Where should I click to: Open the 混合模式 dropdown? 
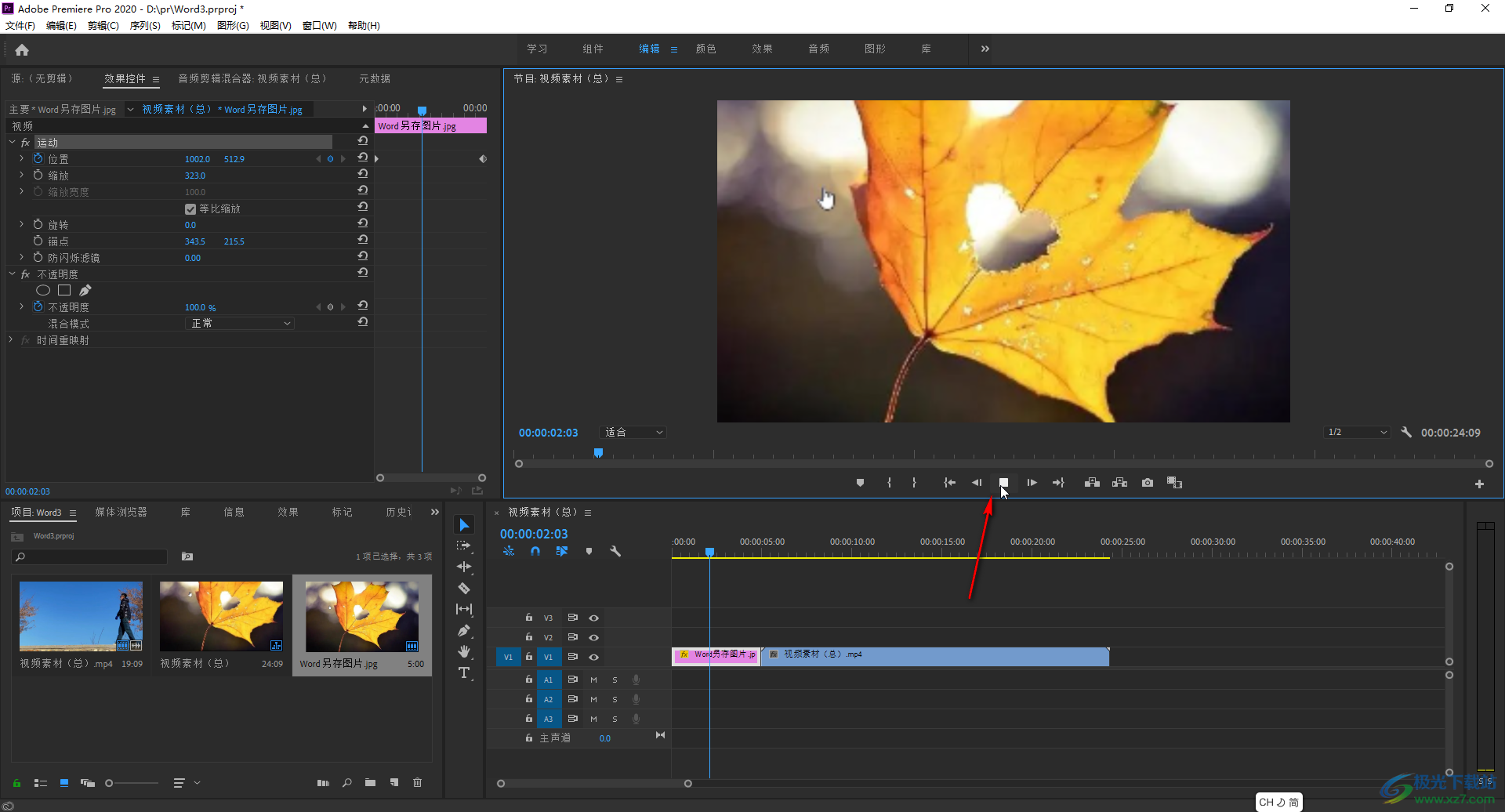240,324
